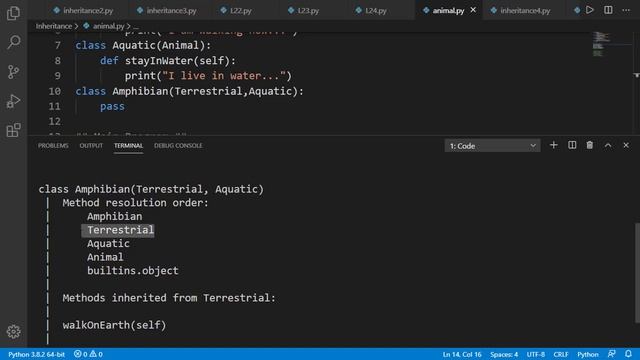The image size is (640, 360).
Task: Select the 1: Code terminal dropdown
Action: (x=492, y=146)
